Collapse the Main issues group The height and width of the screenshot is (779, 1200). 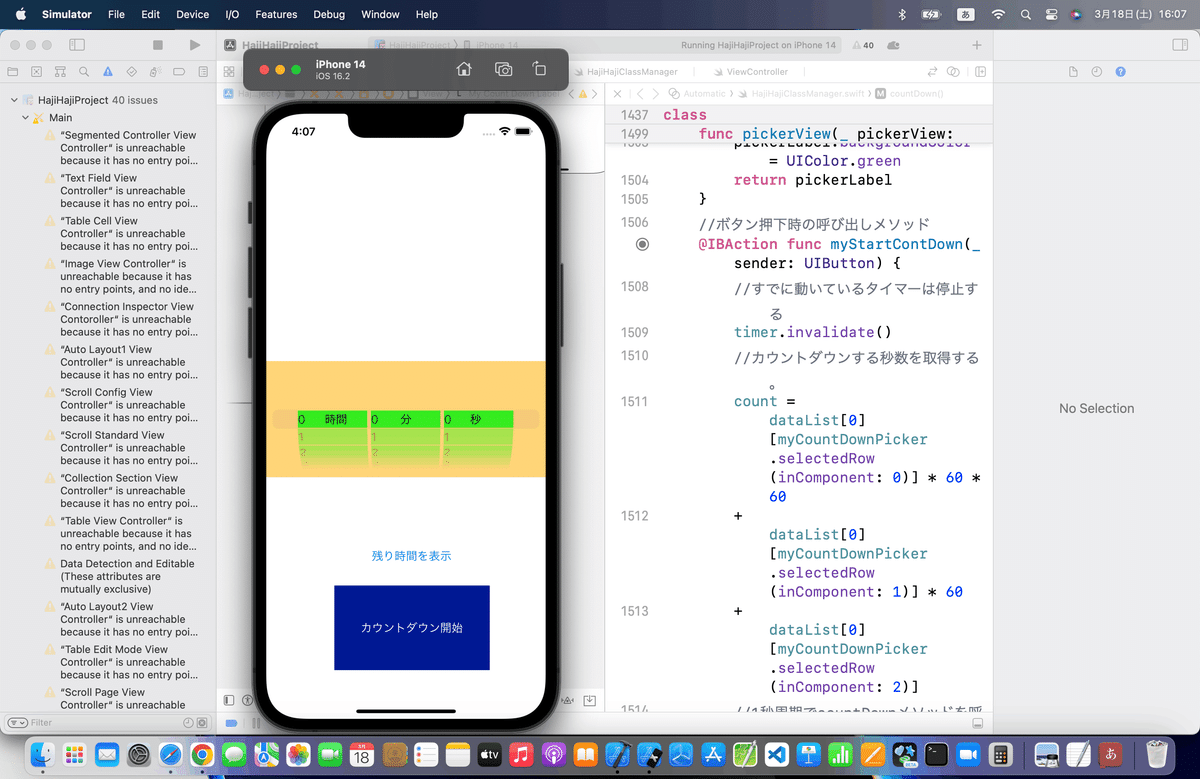(25, 118)
